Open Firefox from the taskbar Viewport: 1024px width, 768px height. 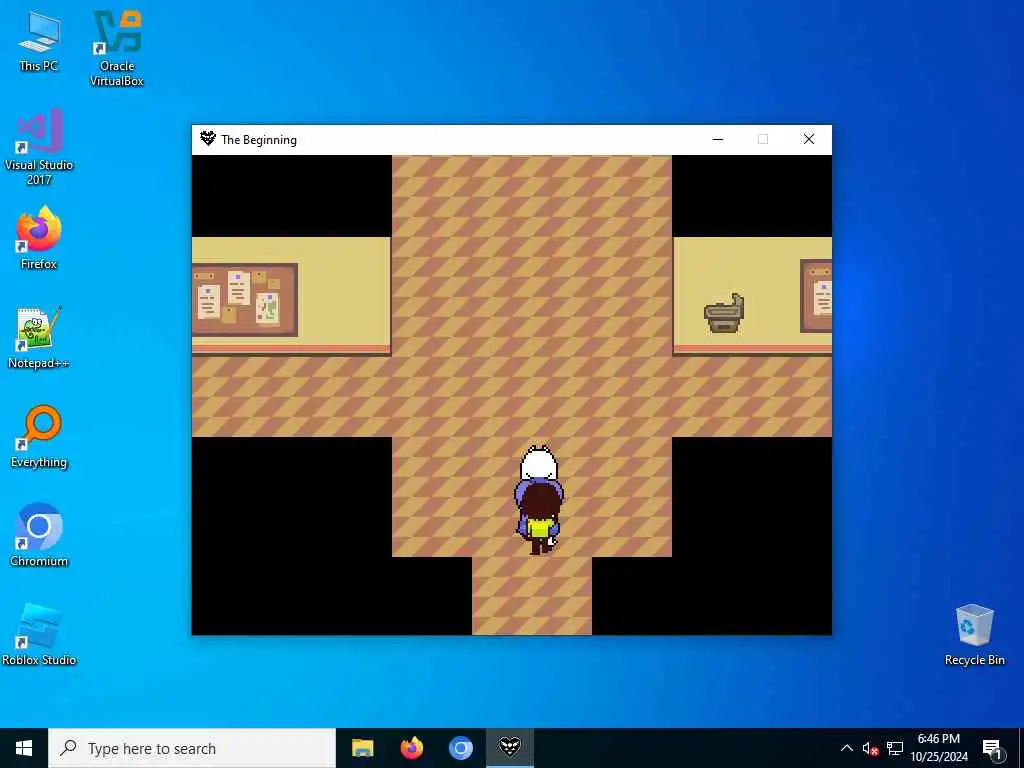[411, 748]
